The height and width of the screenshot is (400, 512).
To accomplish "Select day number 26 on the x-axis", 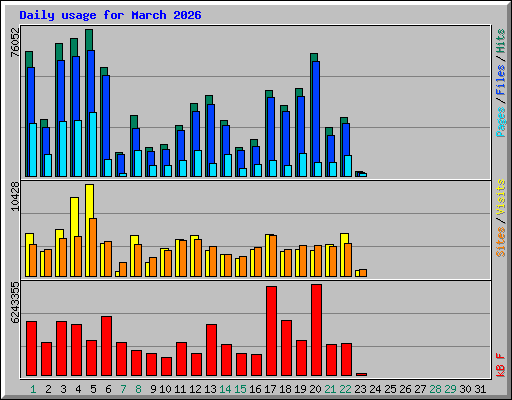I will [405, 389].
